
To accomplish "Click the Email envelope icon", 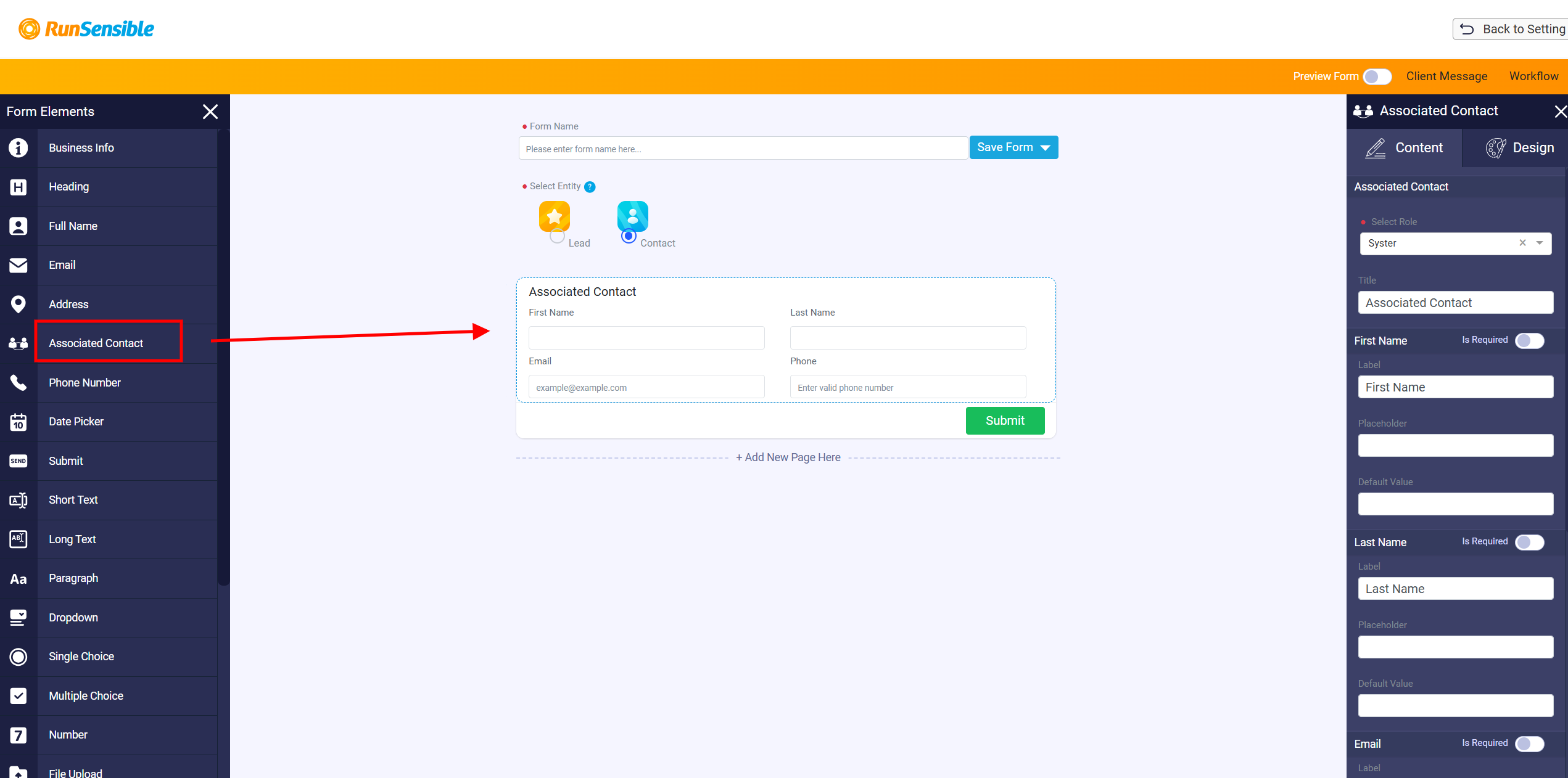I will click(19, 265).
